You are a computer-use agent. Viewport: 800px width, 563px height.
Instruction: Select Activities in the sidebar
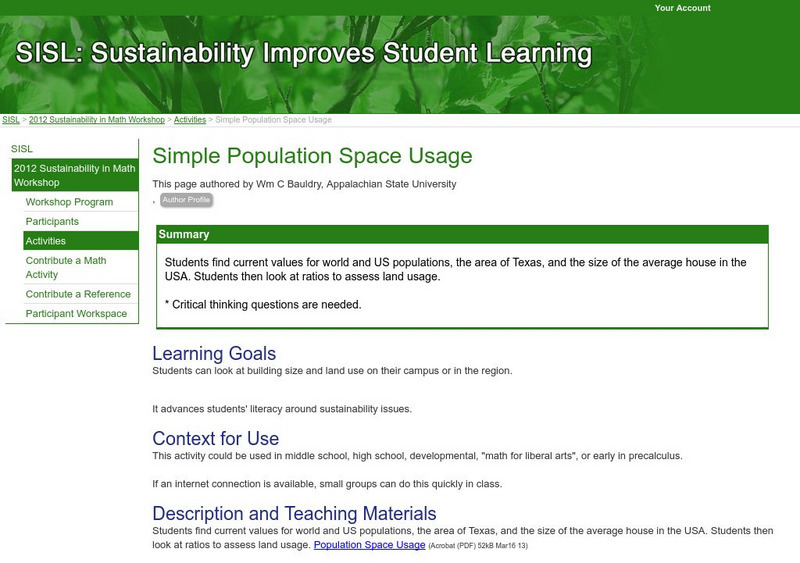pos(81,240)
